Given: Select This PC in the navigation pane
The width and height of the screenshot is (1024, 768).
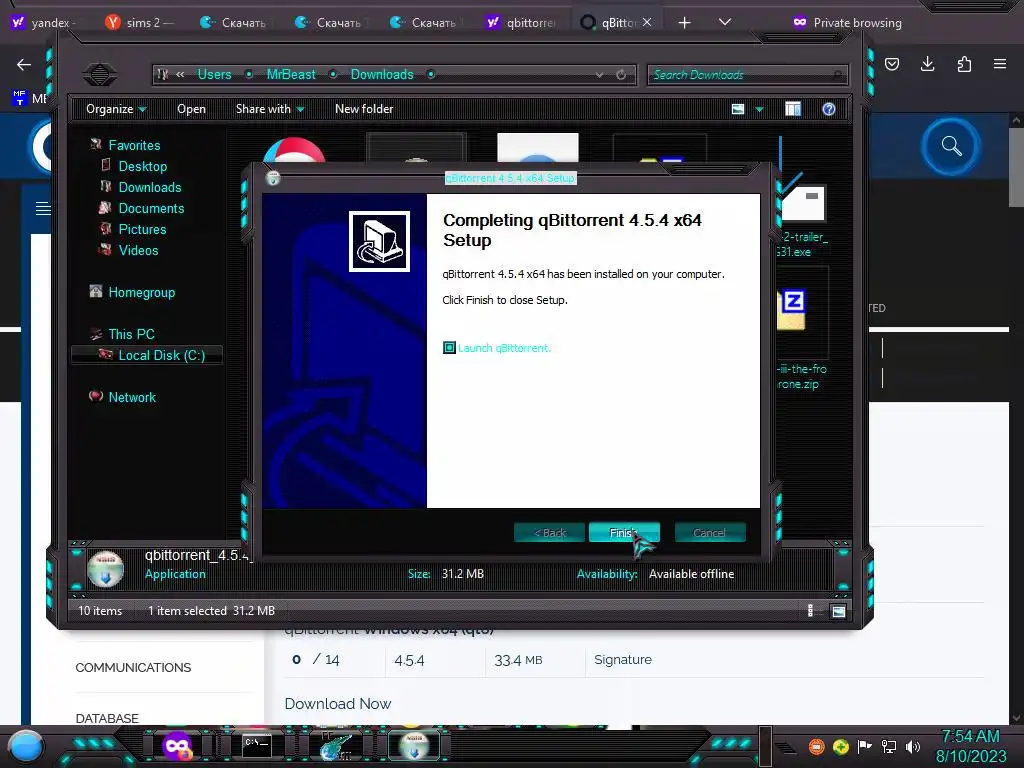Looking at the screenshot, I should coord(131,334).
